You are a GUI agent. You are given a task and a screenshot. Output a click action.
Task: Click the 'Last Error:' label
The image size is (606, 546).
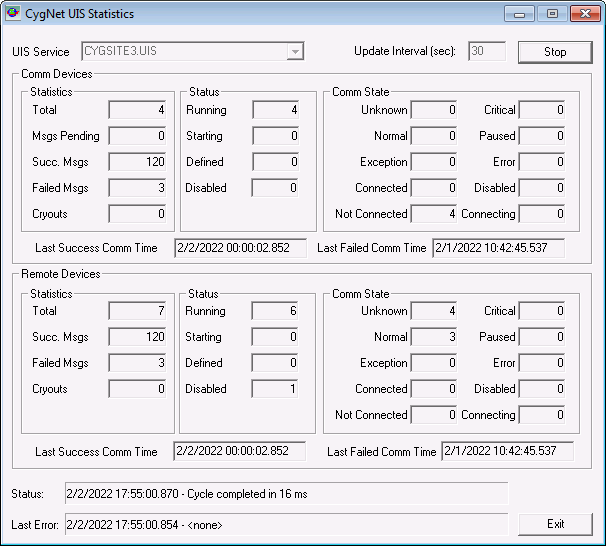point(35,525)
